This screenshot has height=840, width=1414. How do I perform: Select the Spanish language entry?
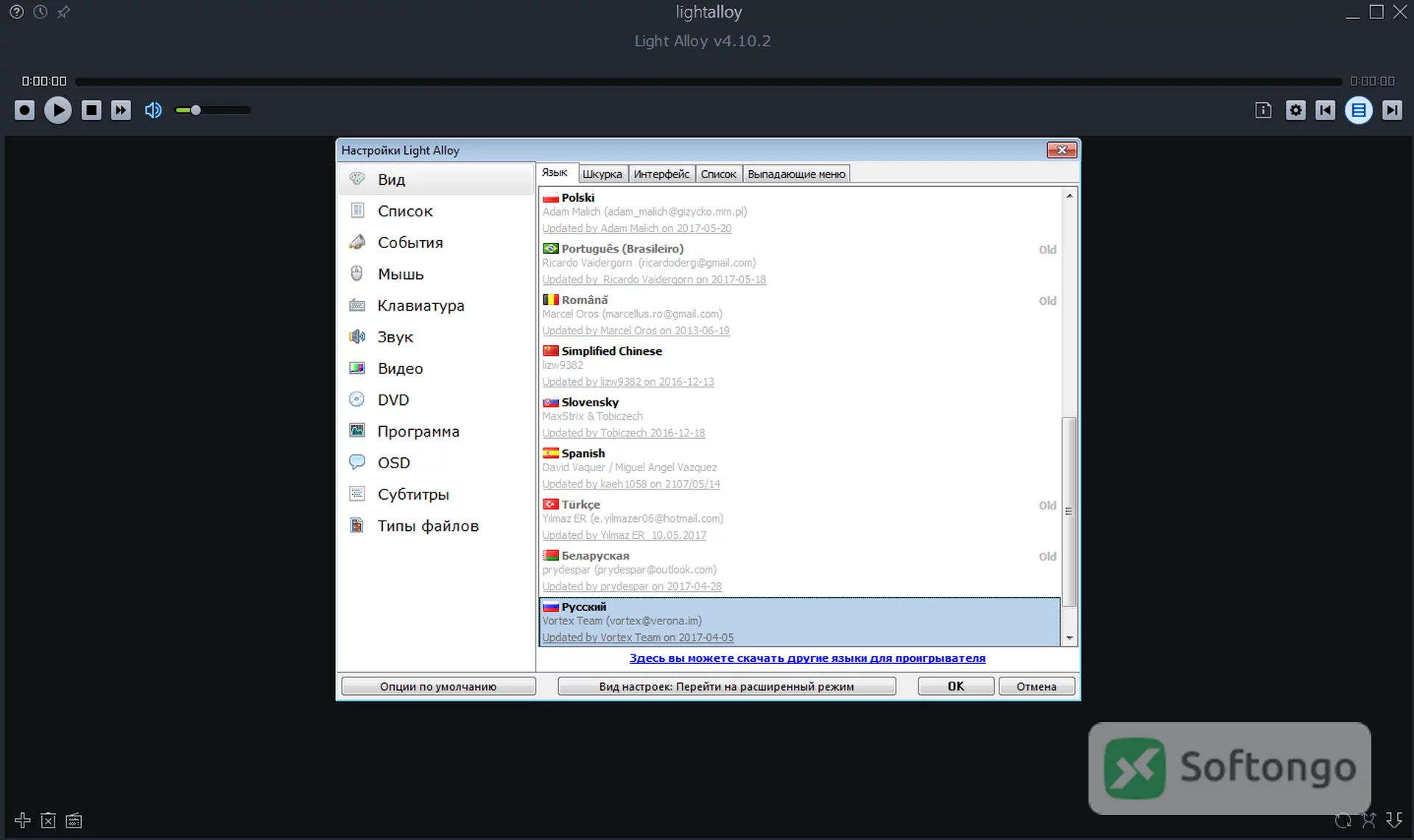click(x=800, y=468)
